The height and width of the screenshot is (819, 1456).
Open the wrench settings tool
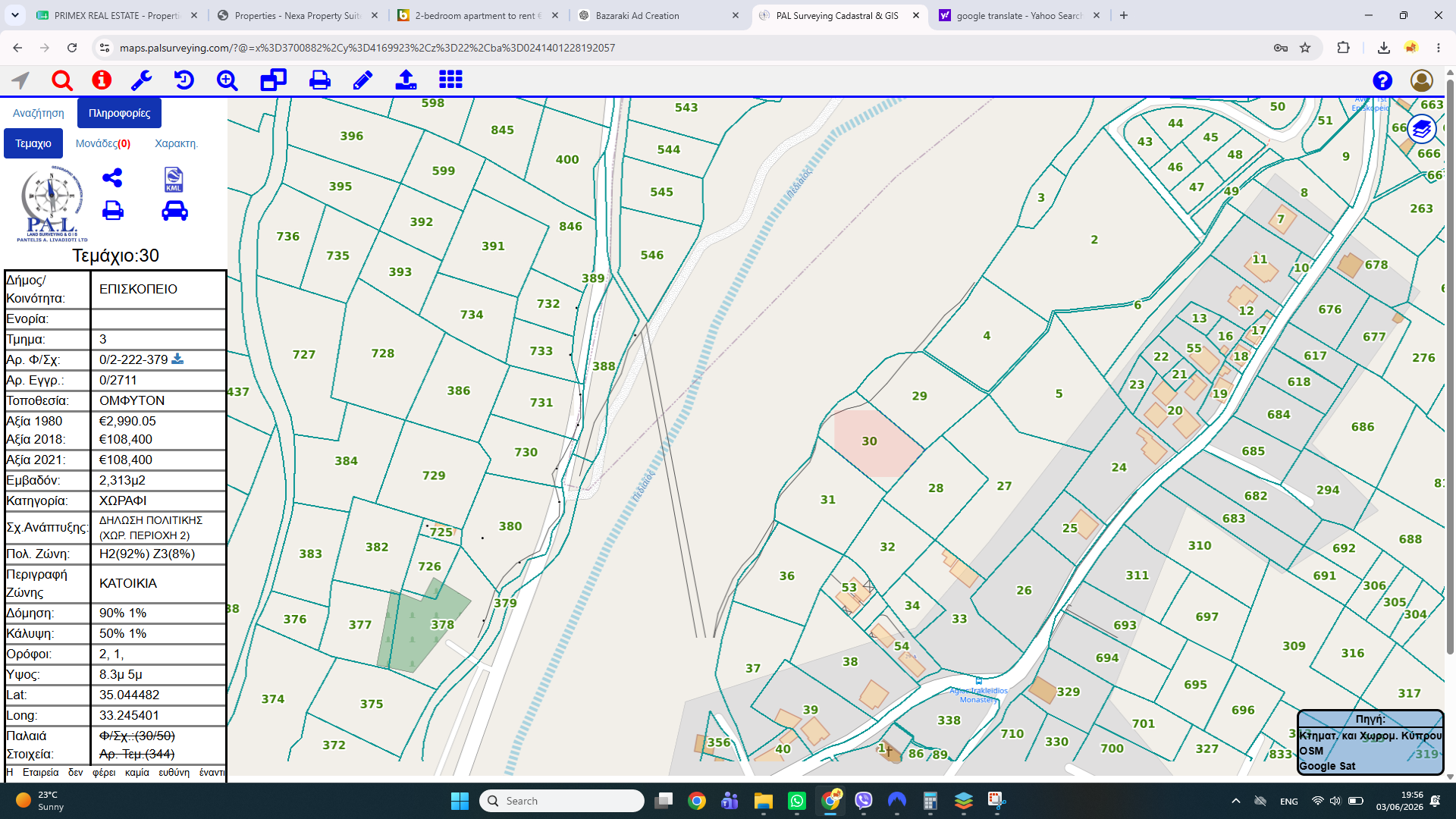tap(142, 80)
